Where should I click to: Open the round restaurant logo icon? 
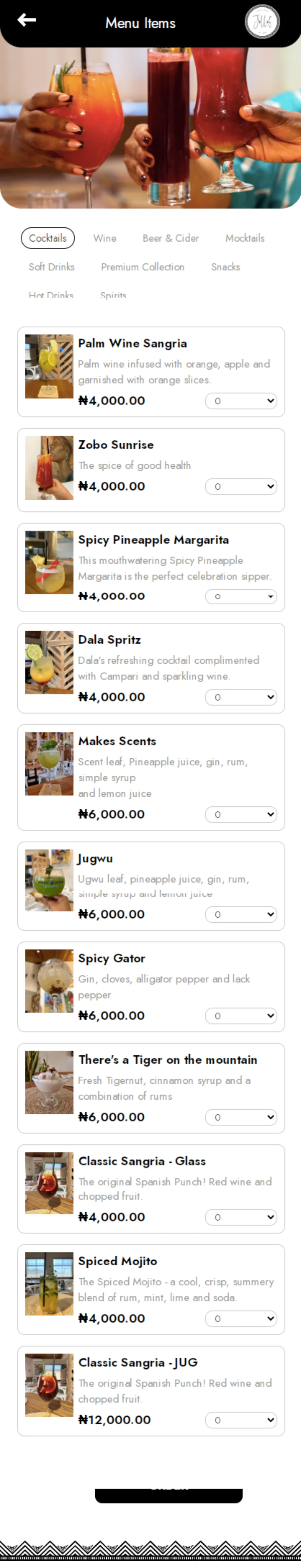tap(262, 21)
